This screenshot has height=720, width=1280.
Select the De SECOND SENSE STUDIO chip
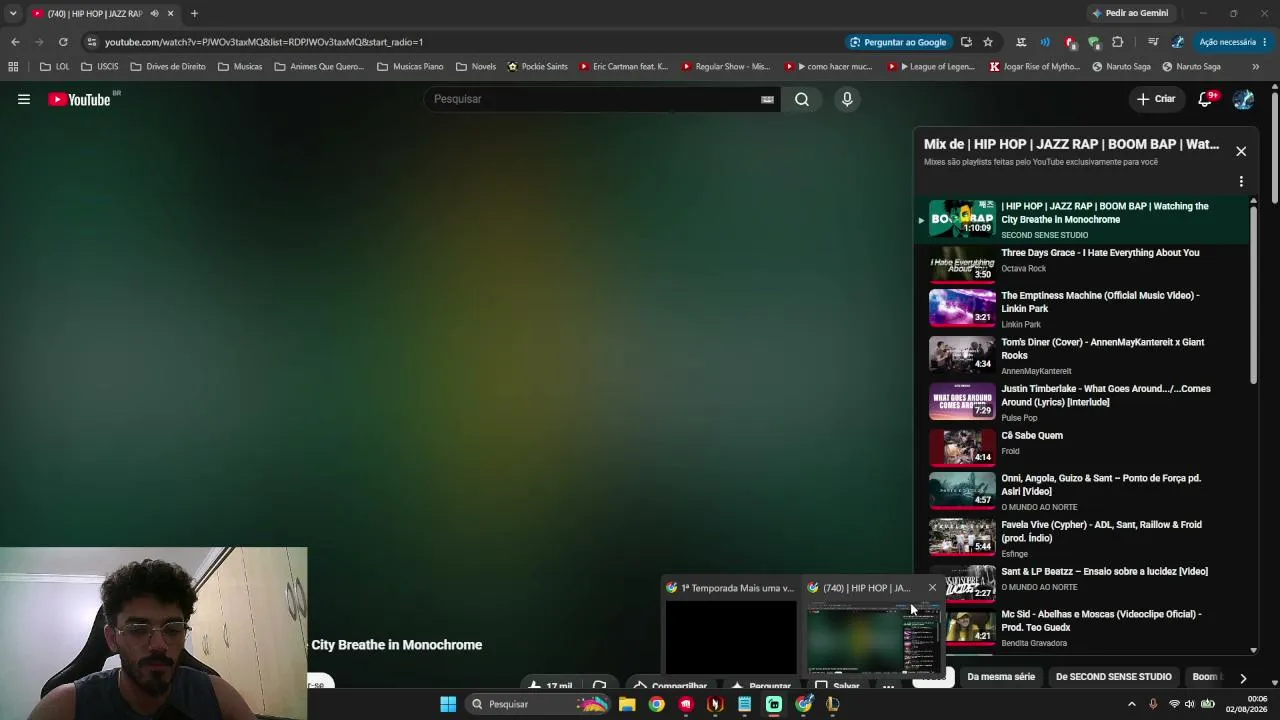1113,677
